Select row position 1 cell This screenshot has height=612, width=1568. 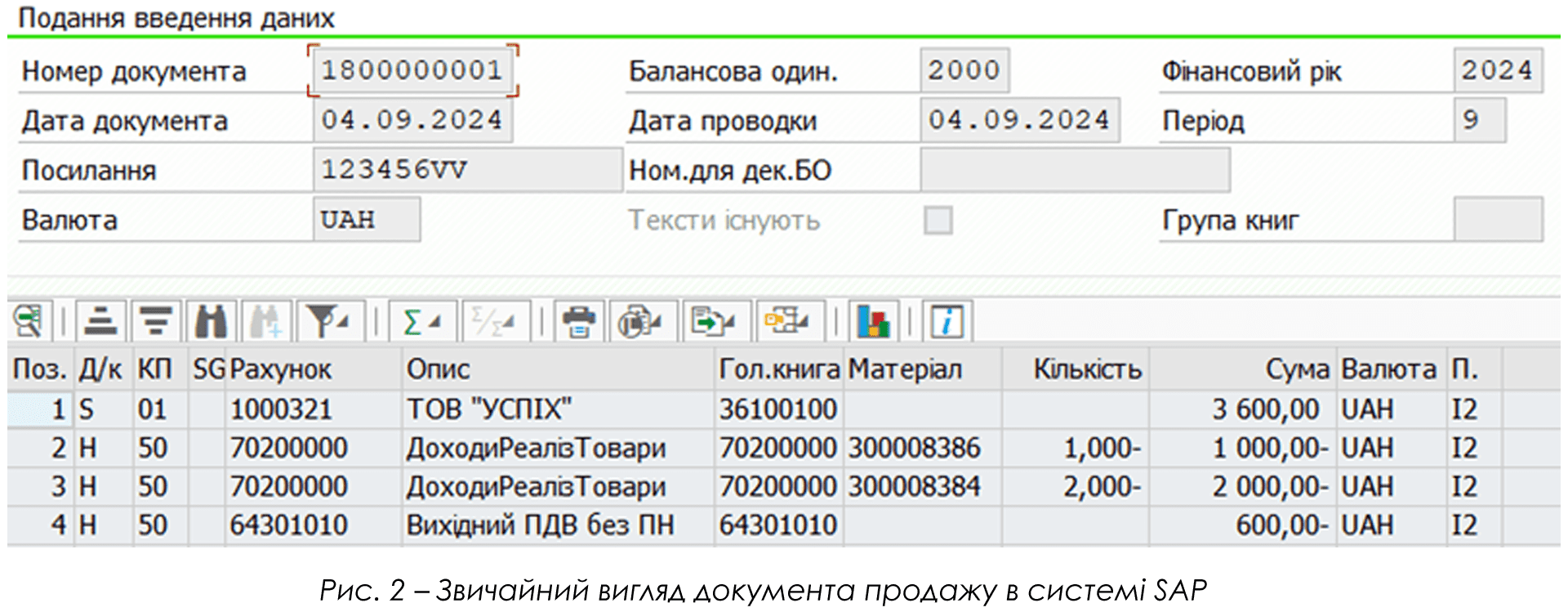40,409
